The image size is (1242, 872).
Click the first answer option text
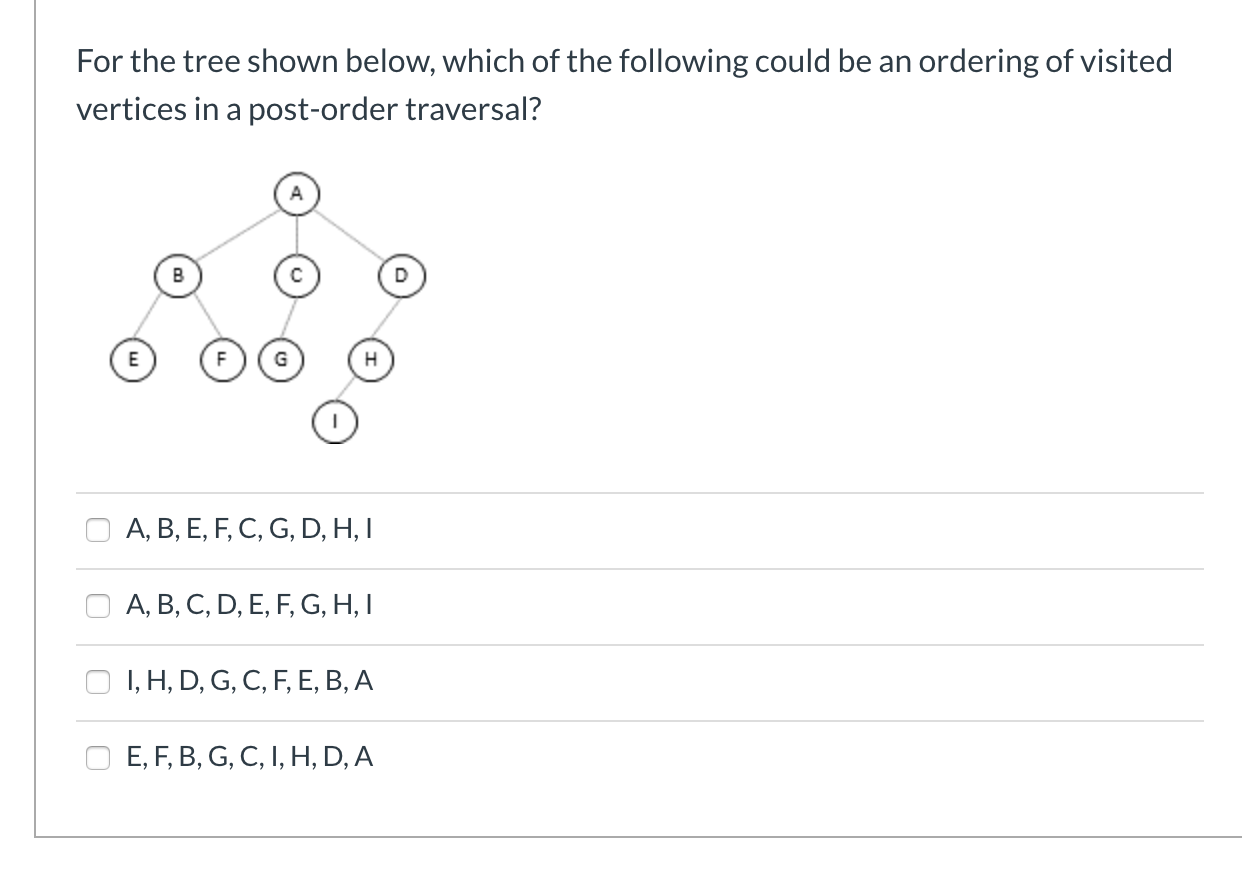pyautogui.click(x=250, y=529)
